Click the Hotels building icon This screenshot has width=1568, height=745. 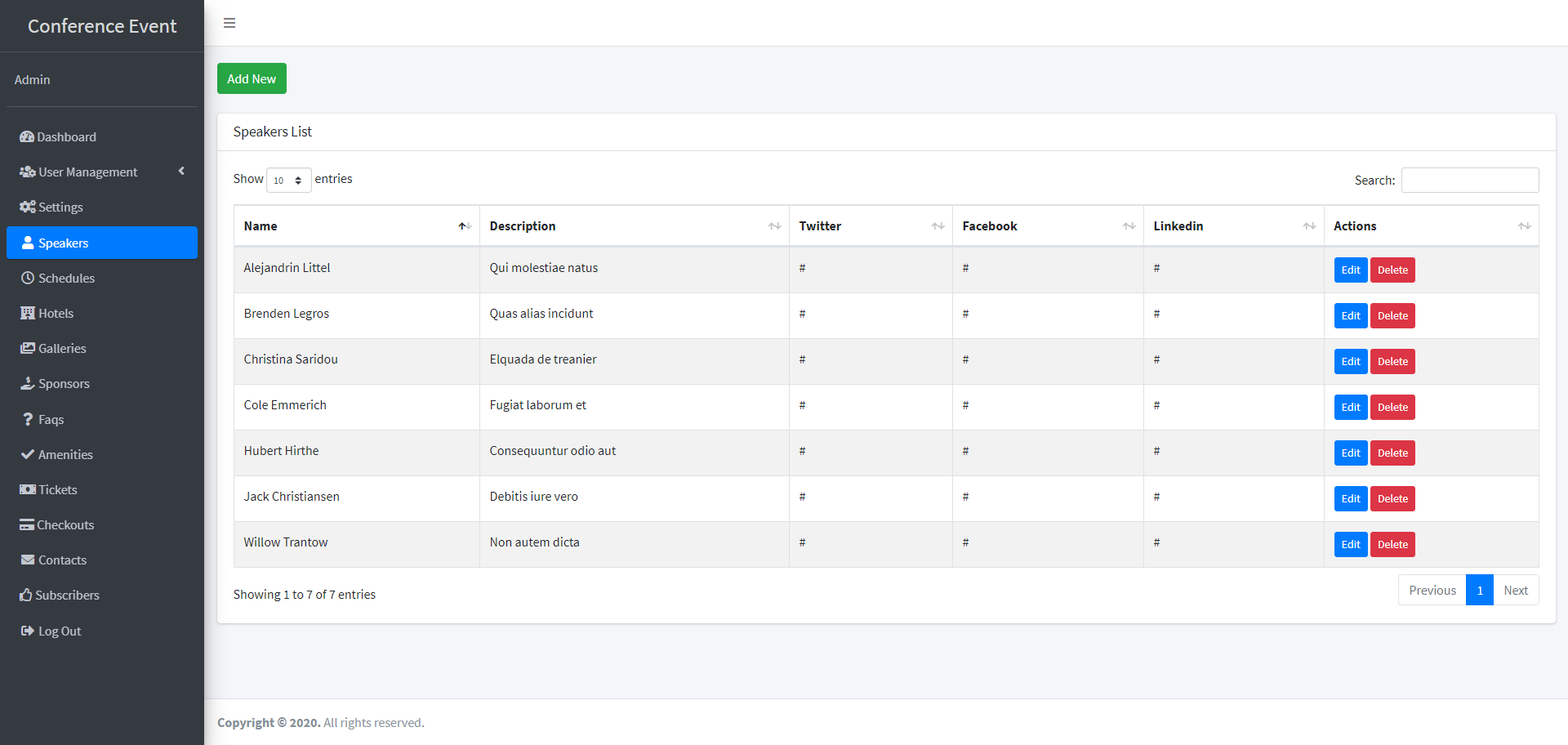pos(28,314)
